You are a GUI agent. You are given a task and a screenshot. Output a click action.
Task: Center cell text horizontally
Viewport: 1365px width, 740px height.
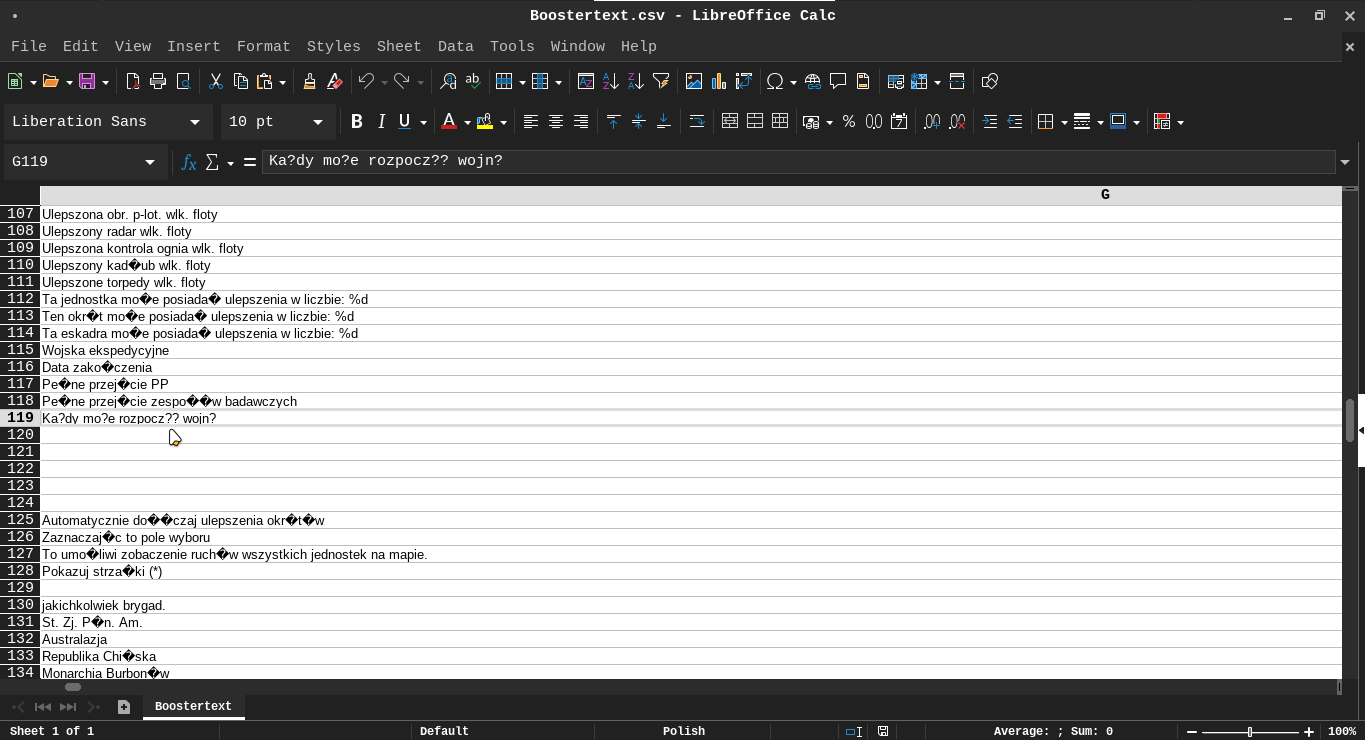click(556, 122)
